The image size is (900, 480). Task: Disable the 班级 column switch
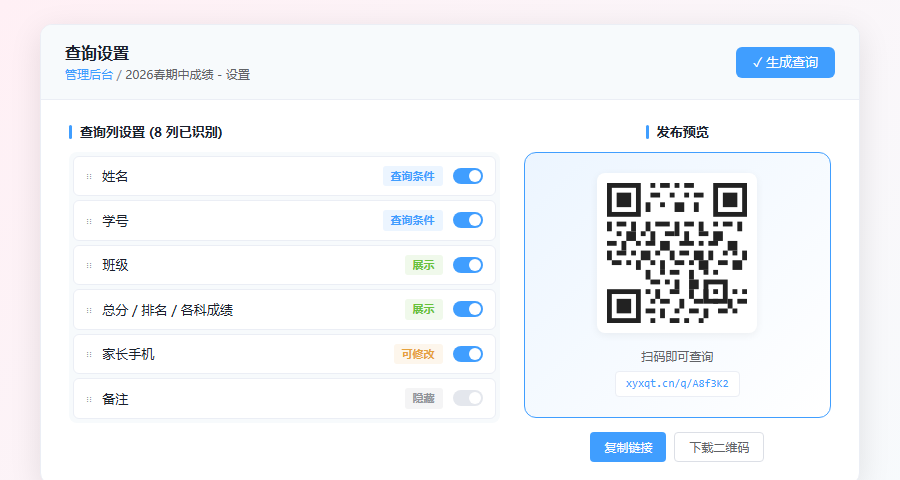click(x=468, y=265)
